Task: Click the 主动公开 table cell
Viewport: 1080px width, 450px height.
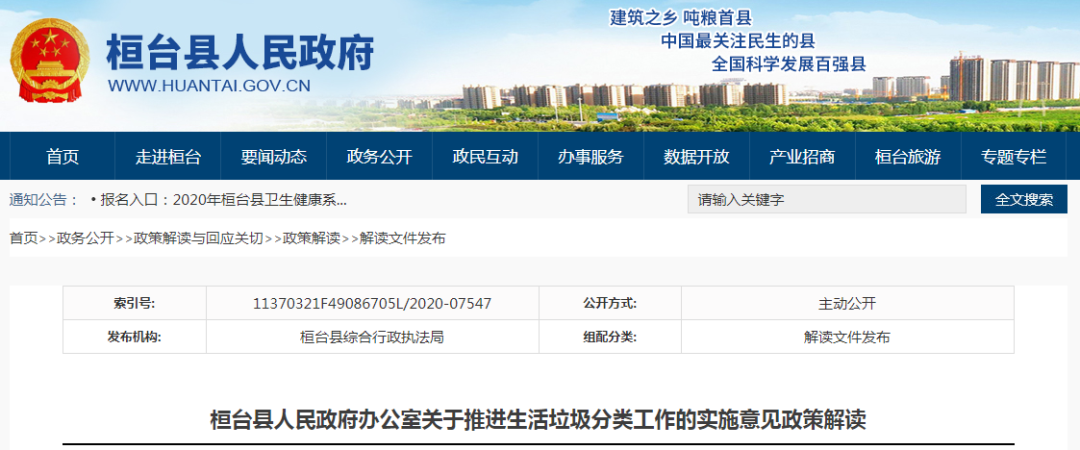Action: tap(847, 303)
